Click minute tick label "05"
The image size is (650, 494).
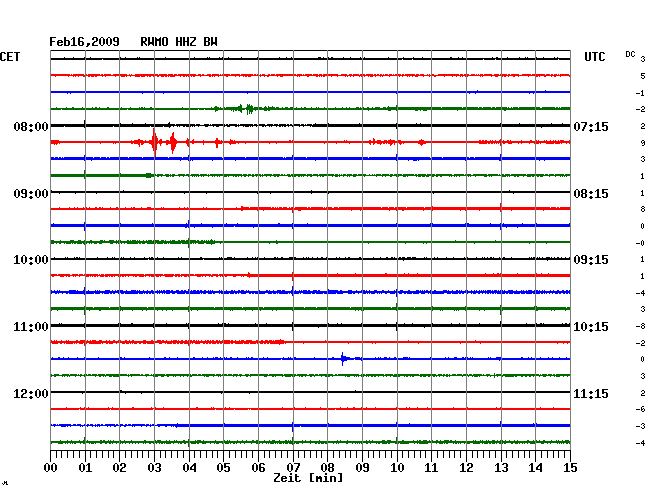[223, 468]
